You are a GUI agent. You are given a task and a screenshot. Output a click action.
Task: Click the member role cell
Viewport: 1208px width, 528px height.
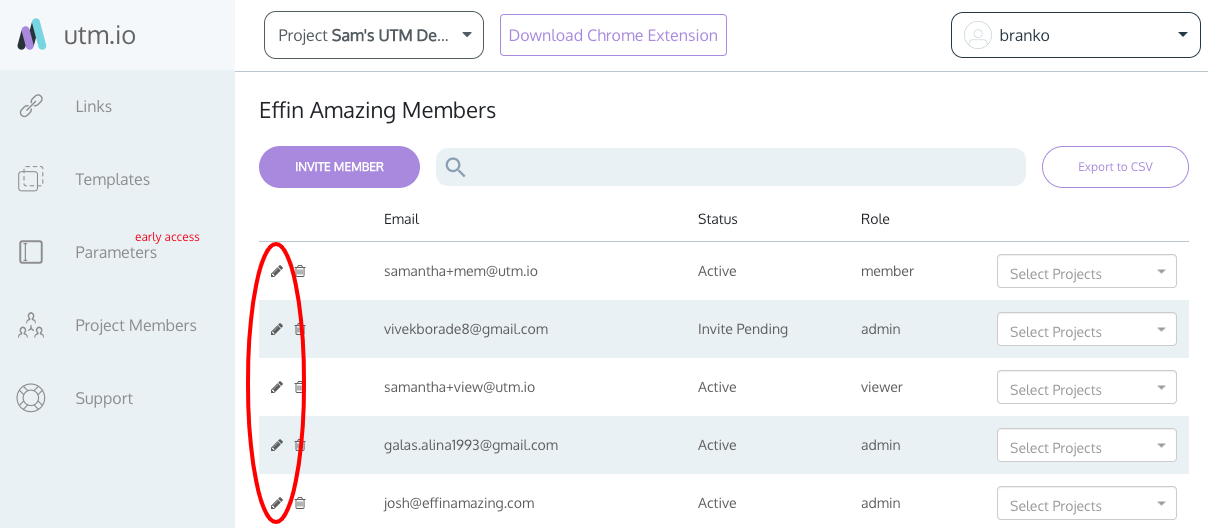(887, 271)
